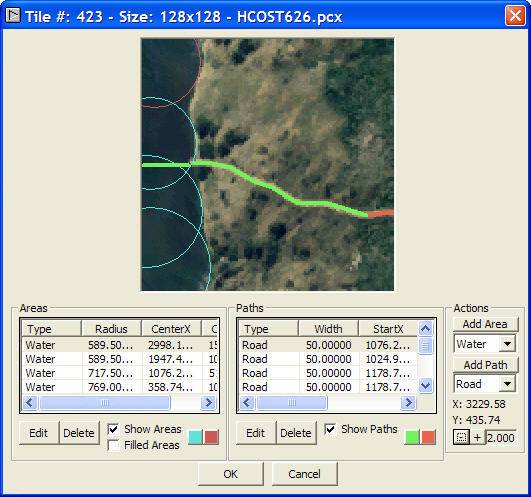
Task: Click the Paths list right scroll arrow
Action: coord(408,403)
